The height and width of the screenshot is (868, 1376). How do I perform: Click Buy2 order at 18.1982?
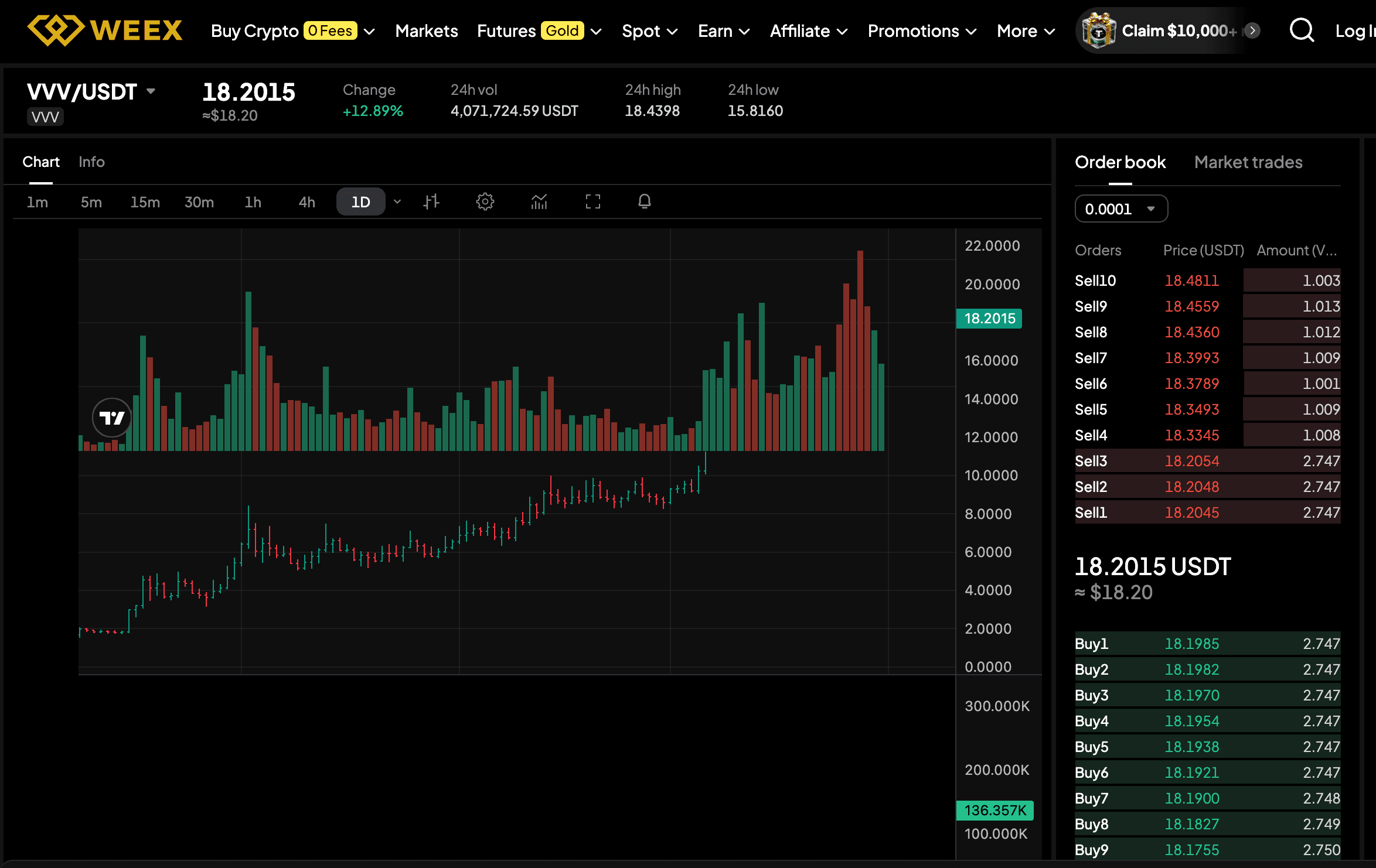[1207, 669]
